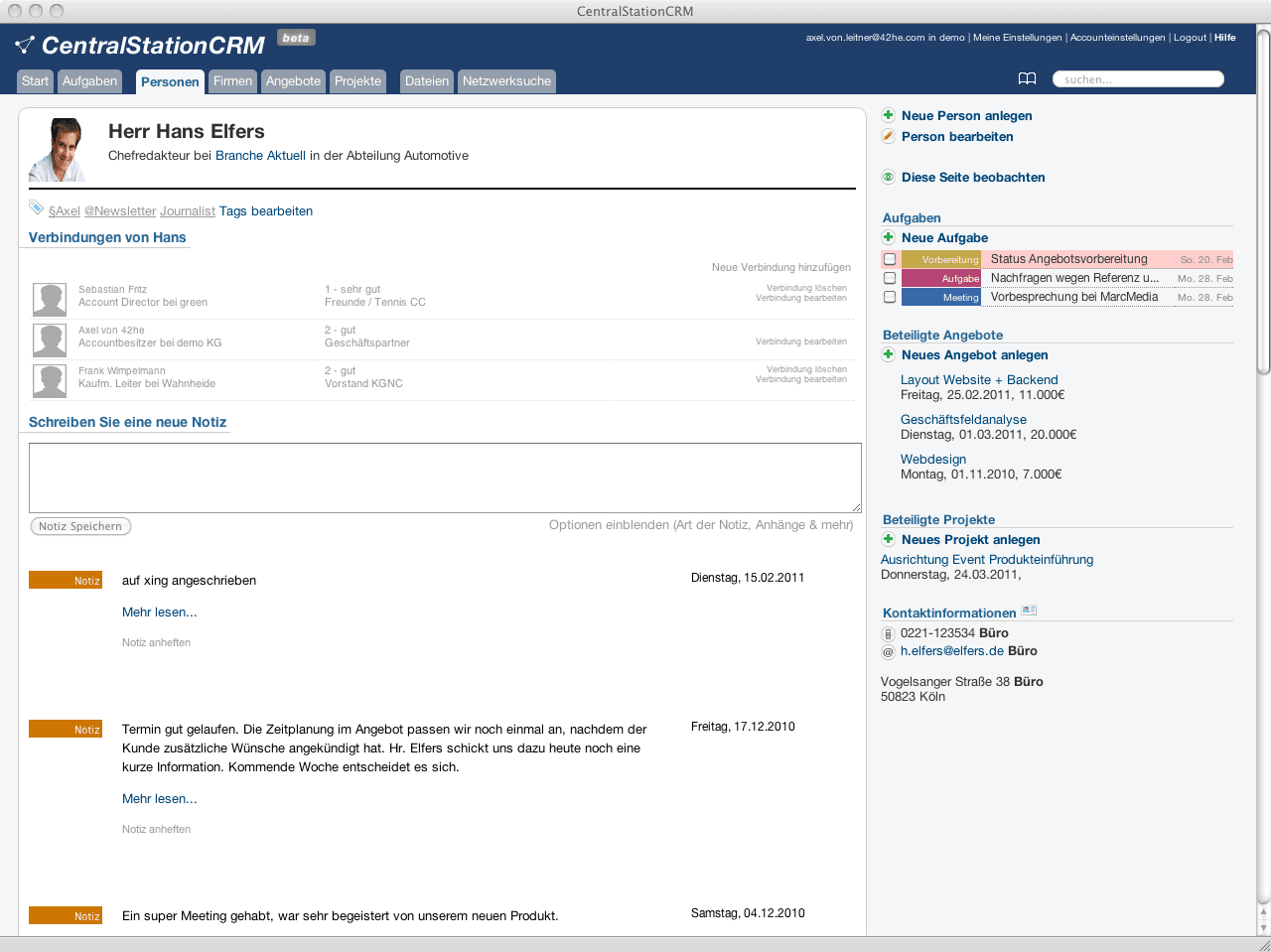This screenshot has height=952, width=1271.
Task: Tick the Nachfragen wegen Referenz task checkbox
Action: tap(890, 278)
